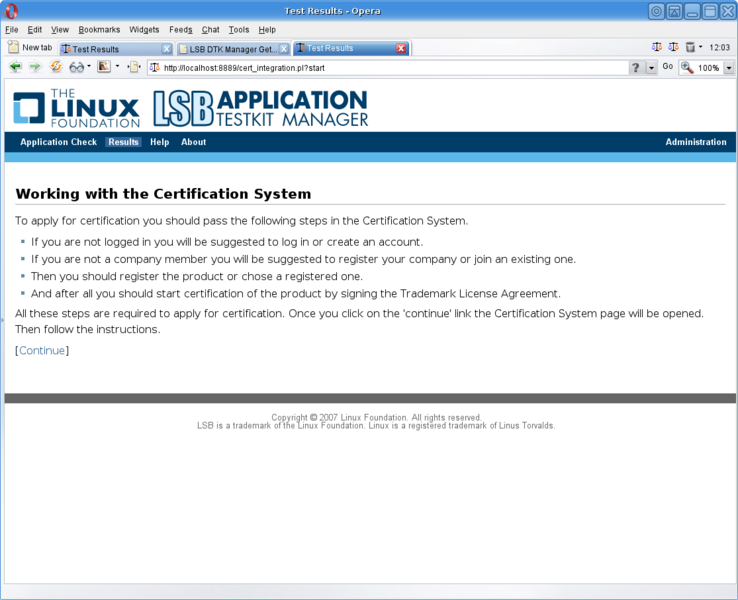
Task: Open the Results navigation link
Action: click(123, 142)
